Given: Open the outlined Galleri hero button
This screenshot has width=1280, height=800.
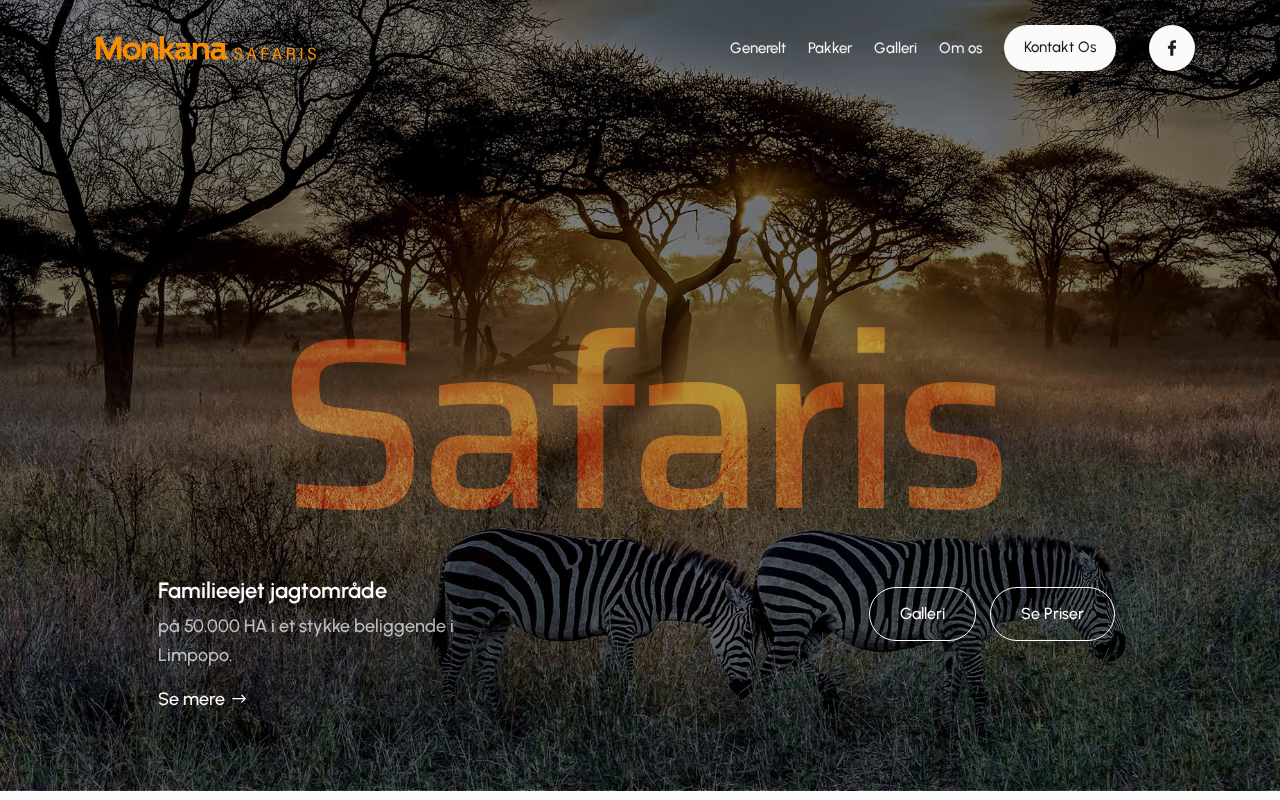Looking at the screenshot, I should [x=922, y=614].
